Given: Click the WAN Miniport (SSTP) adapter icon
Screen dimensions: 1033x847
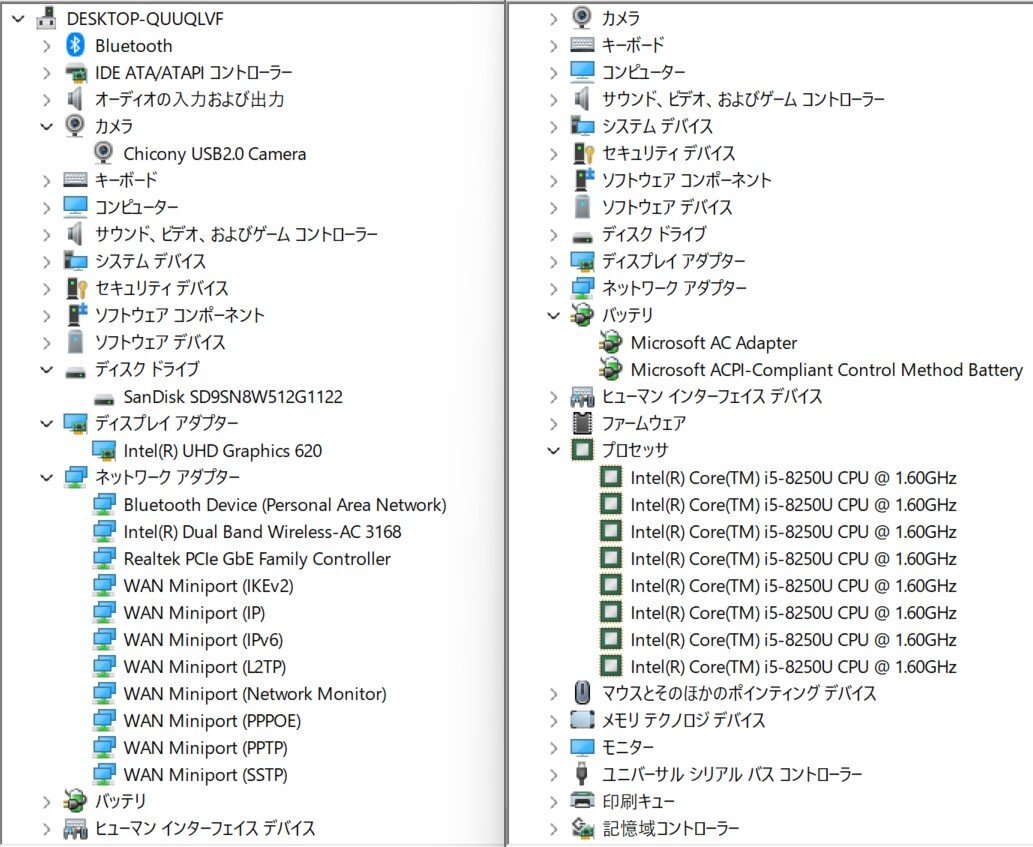Looking at the screenshot, I should tap(104, 775).
